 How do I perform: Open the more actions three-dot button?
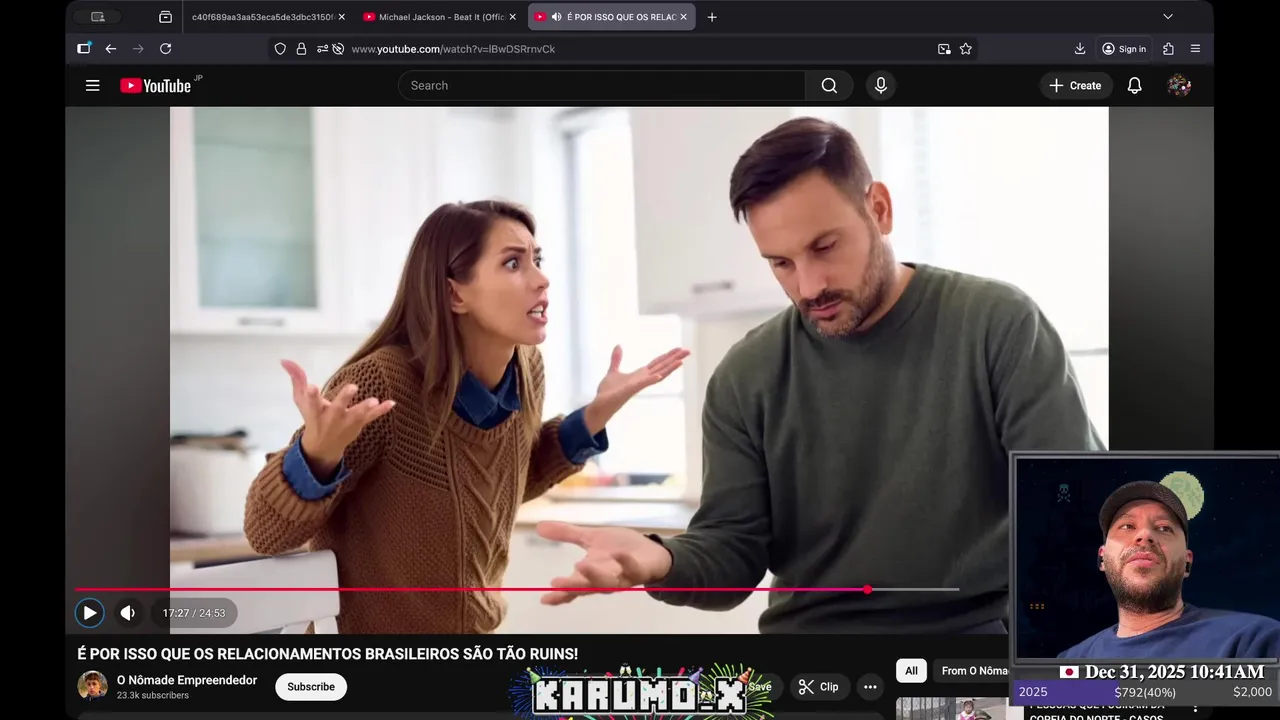point(870,687)
